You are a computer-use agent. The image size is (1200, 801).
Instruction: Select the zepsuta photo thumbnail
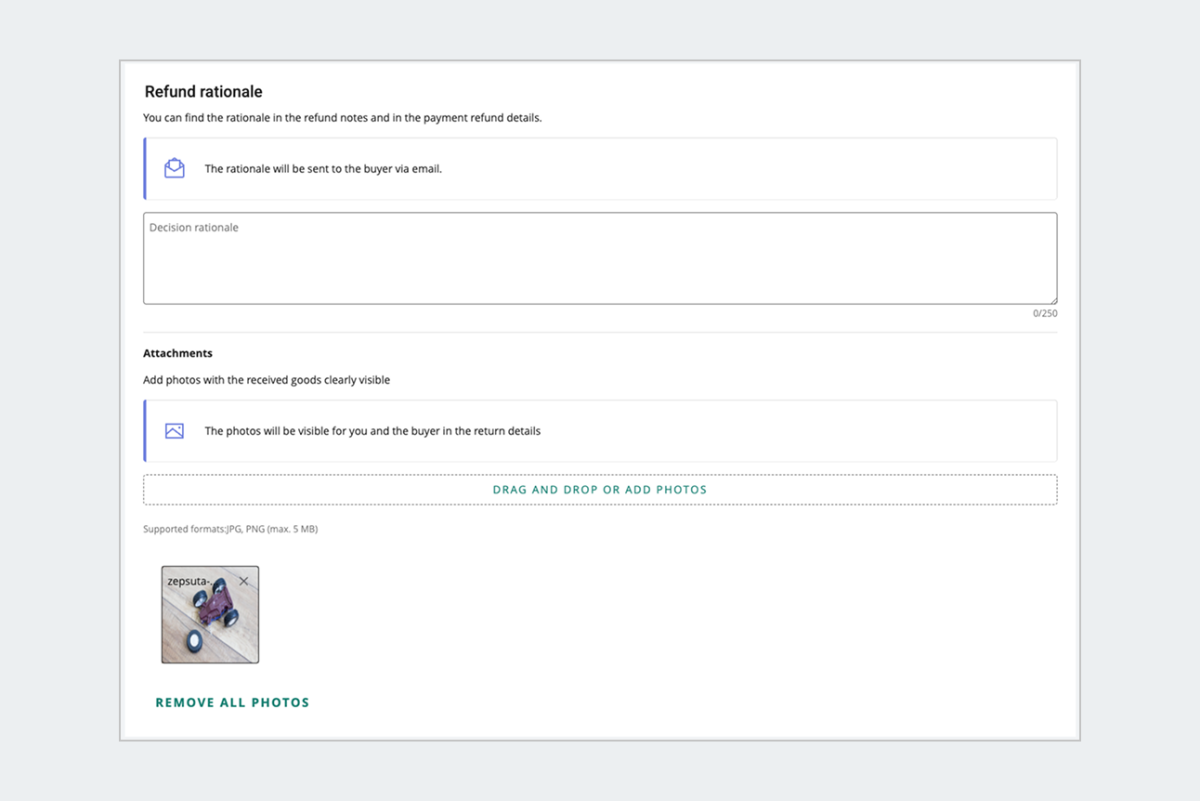(210, 620)
